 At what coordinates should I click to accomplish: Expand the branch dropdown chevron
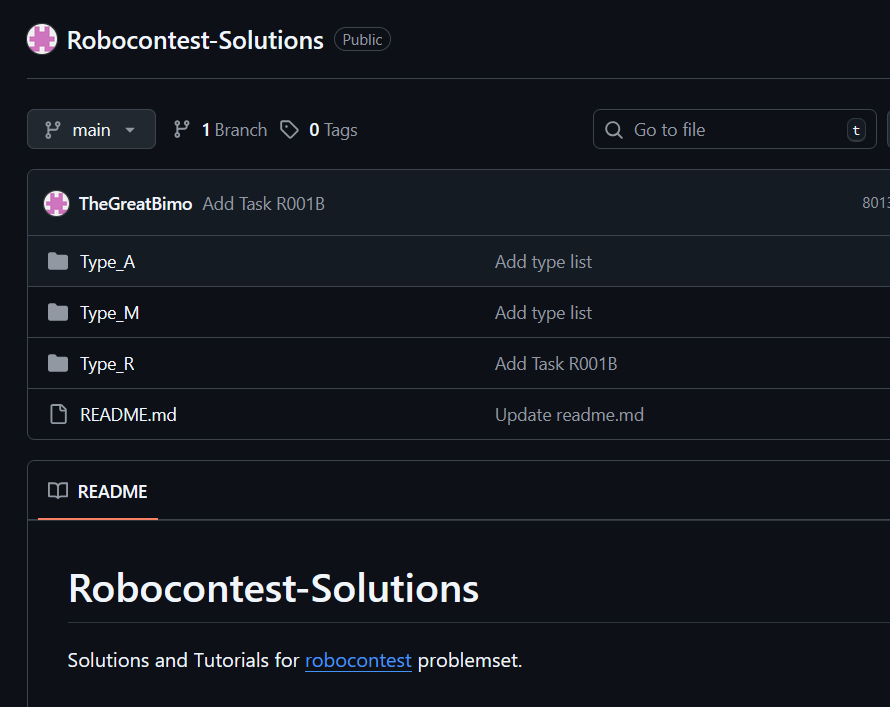coord(129,129)
